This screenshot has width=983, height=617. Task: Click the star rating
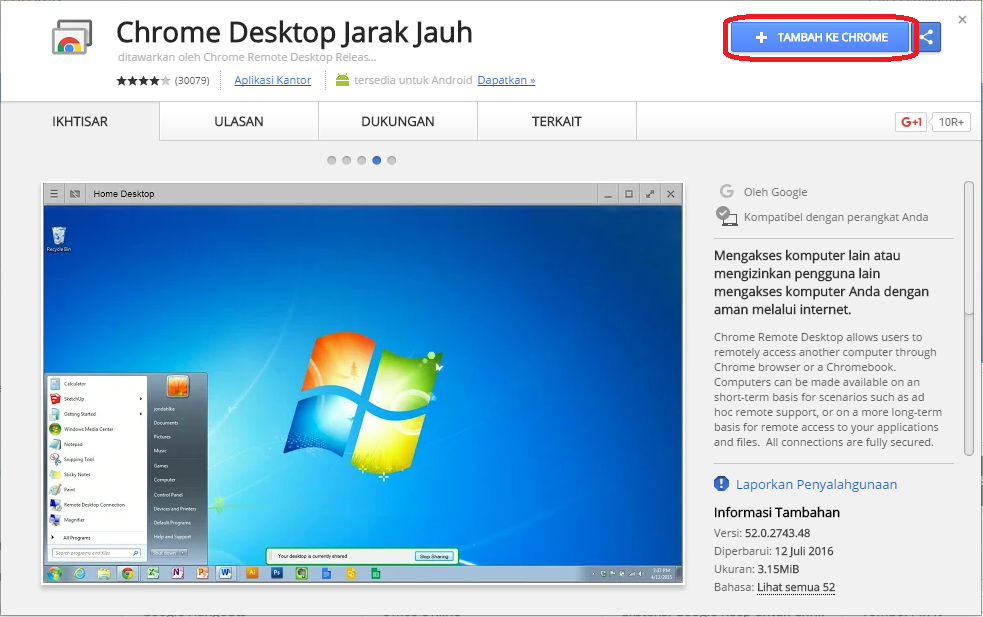(x=143, y=80)
